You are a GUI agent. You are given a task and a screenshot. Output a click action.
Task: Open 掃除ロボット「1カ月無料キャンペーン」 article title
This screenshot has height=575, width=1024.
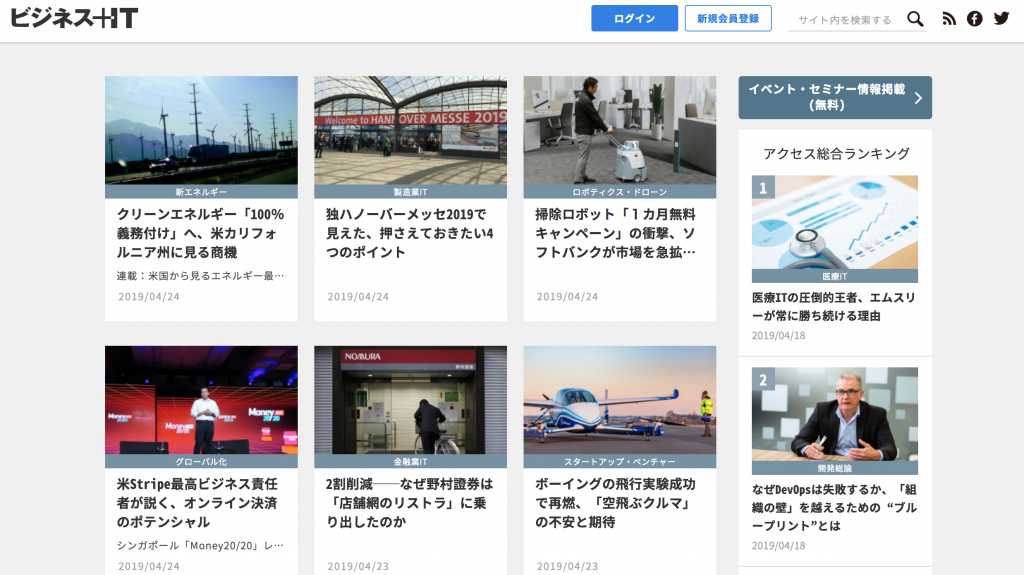615,233
